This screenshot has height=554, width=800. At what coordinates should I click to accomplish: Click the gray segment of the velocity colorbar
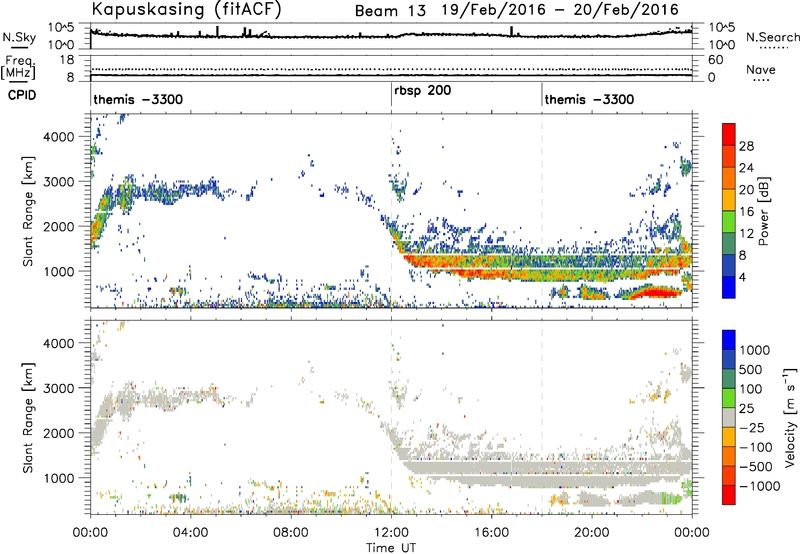(x=729, y=418)
